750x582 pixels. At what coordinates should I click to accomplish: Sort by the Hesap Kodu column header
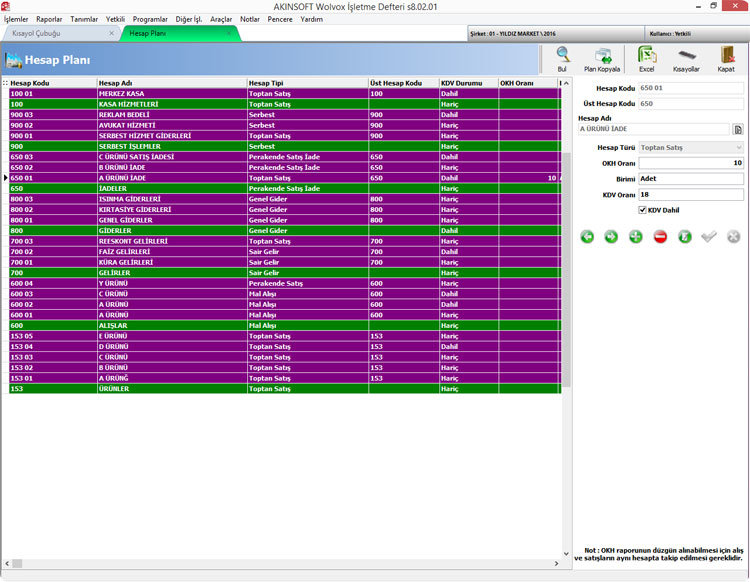pos(53,83)
